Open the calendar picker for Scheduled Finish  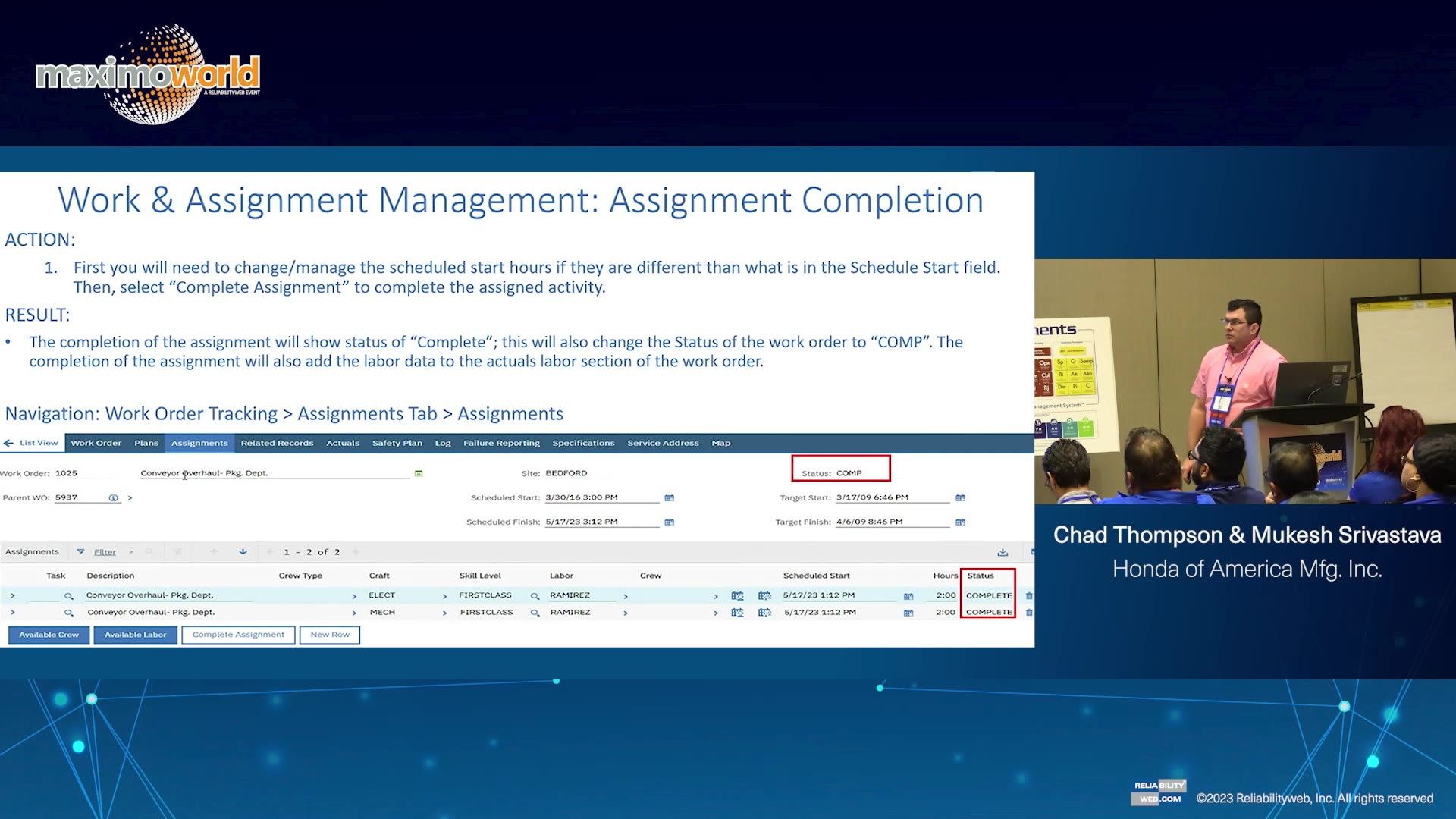[669, 522]
